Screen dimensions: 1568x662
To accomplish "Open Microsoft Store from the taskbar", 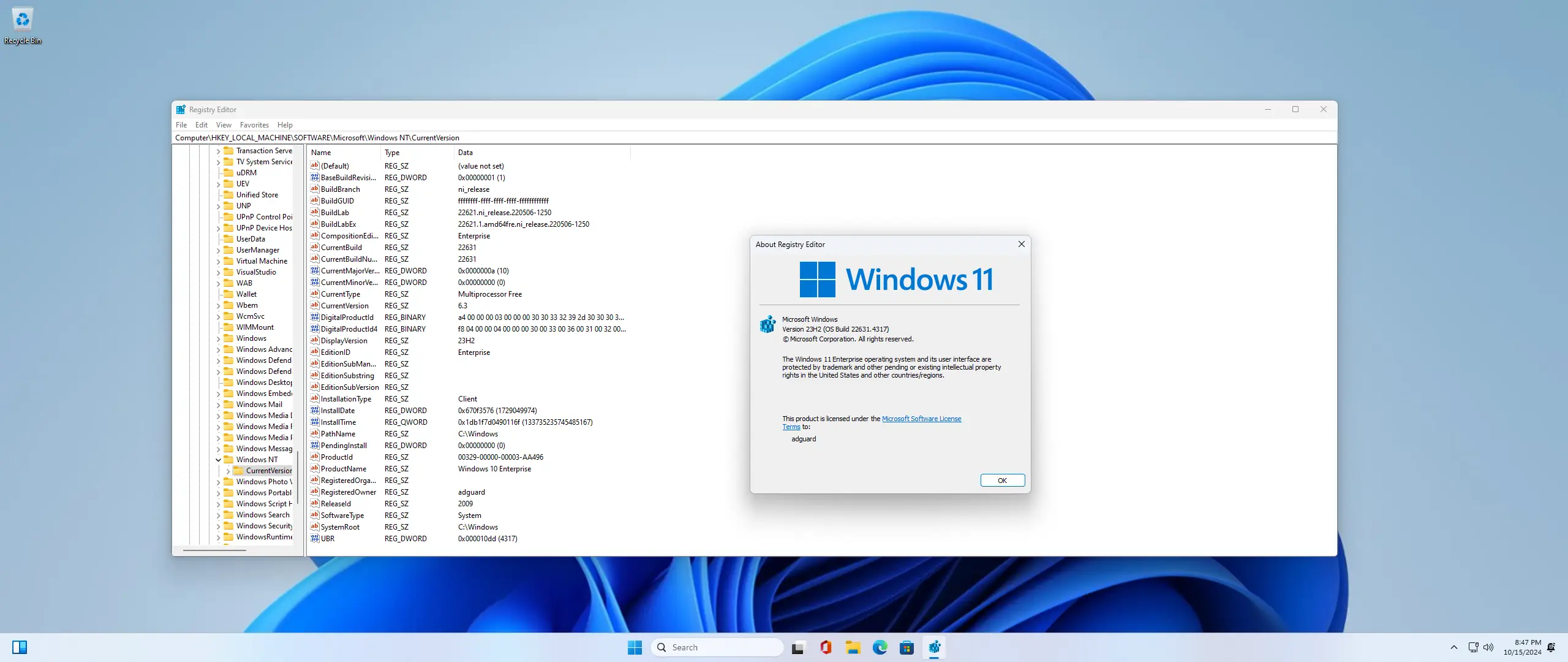I will (907, 647).
